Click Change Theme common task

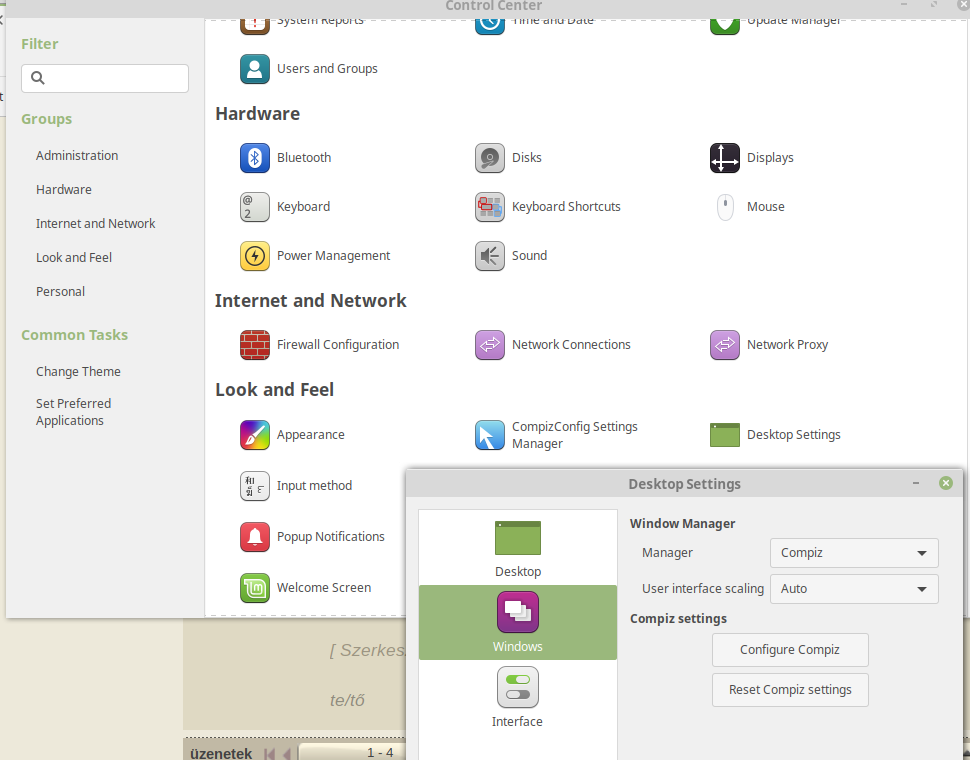[78, 372]
